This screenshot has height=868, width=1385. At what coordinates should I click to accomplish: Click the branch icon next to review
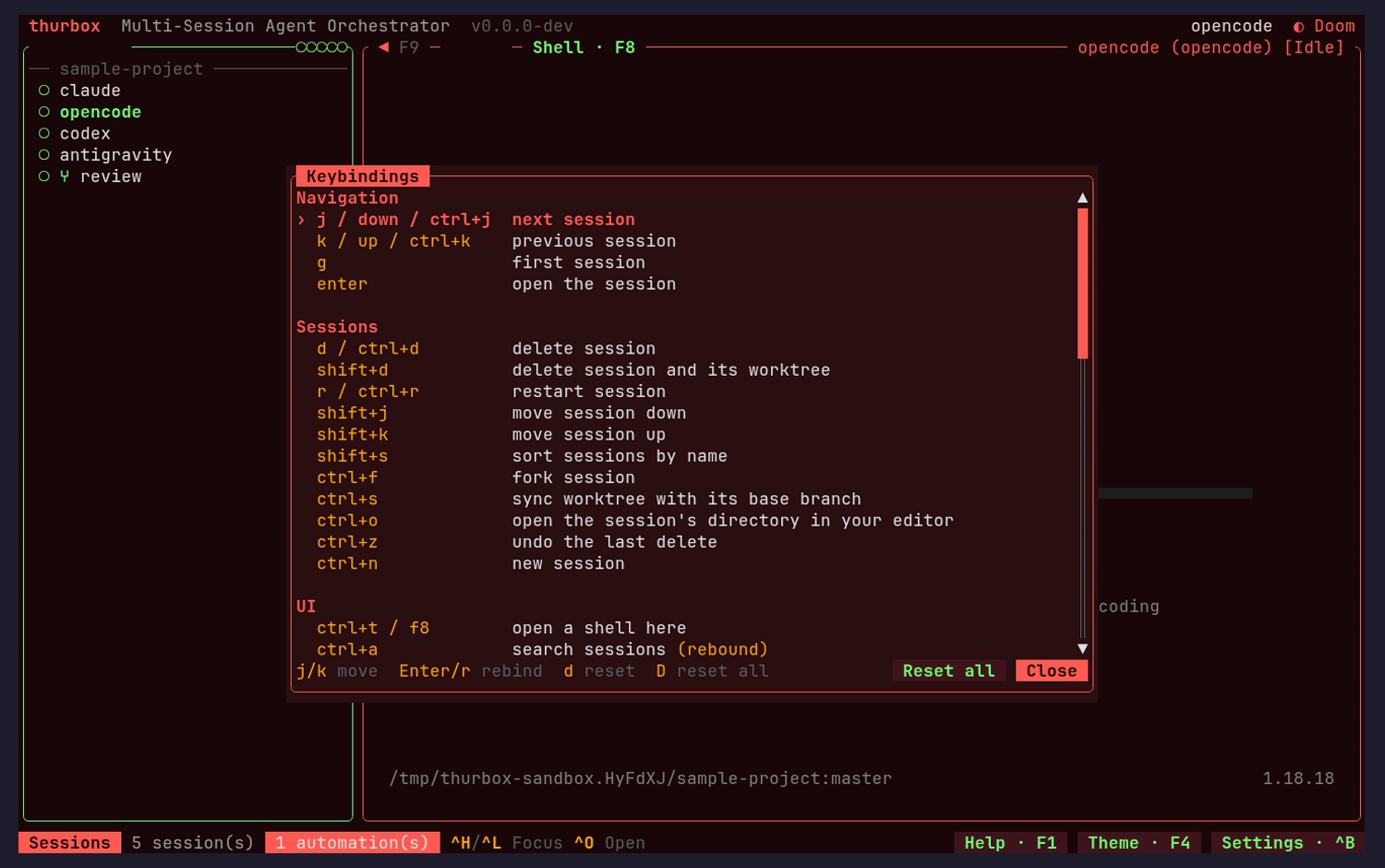coord(65,176)
